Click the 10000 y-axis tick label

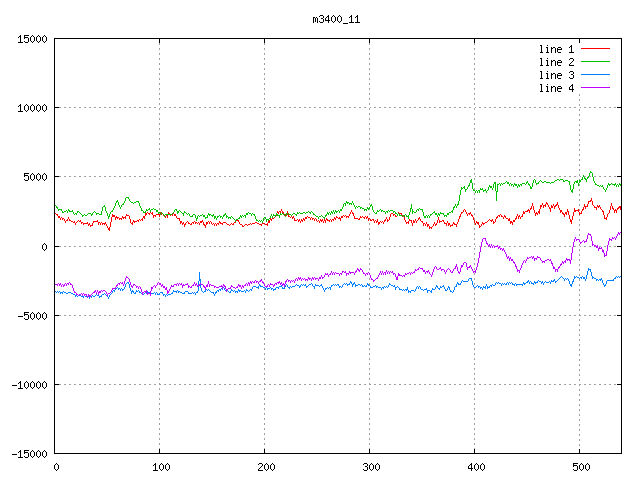coord(32,108)
